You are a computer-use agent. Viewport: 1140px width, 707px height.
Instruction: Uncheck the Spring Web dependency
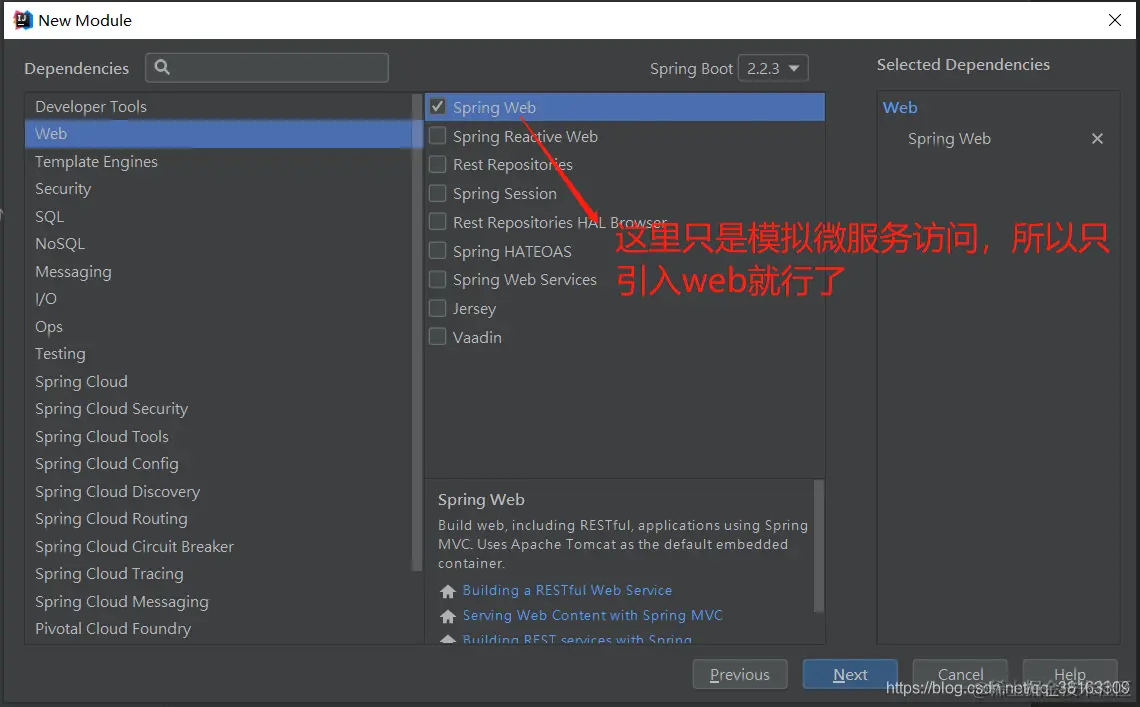click(437, 107)
